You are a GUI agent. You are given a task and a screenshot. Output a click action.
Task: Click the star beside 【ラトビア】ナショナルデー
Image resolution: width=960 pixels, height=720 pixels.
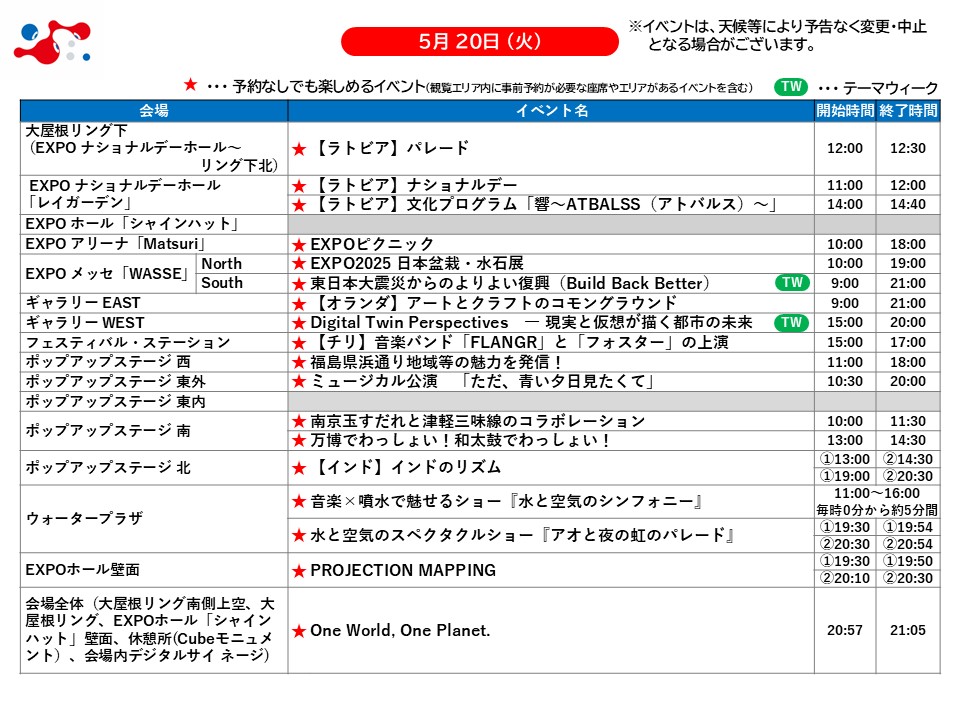pyautogui.click(x=299, y=186)
